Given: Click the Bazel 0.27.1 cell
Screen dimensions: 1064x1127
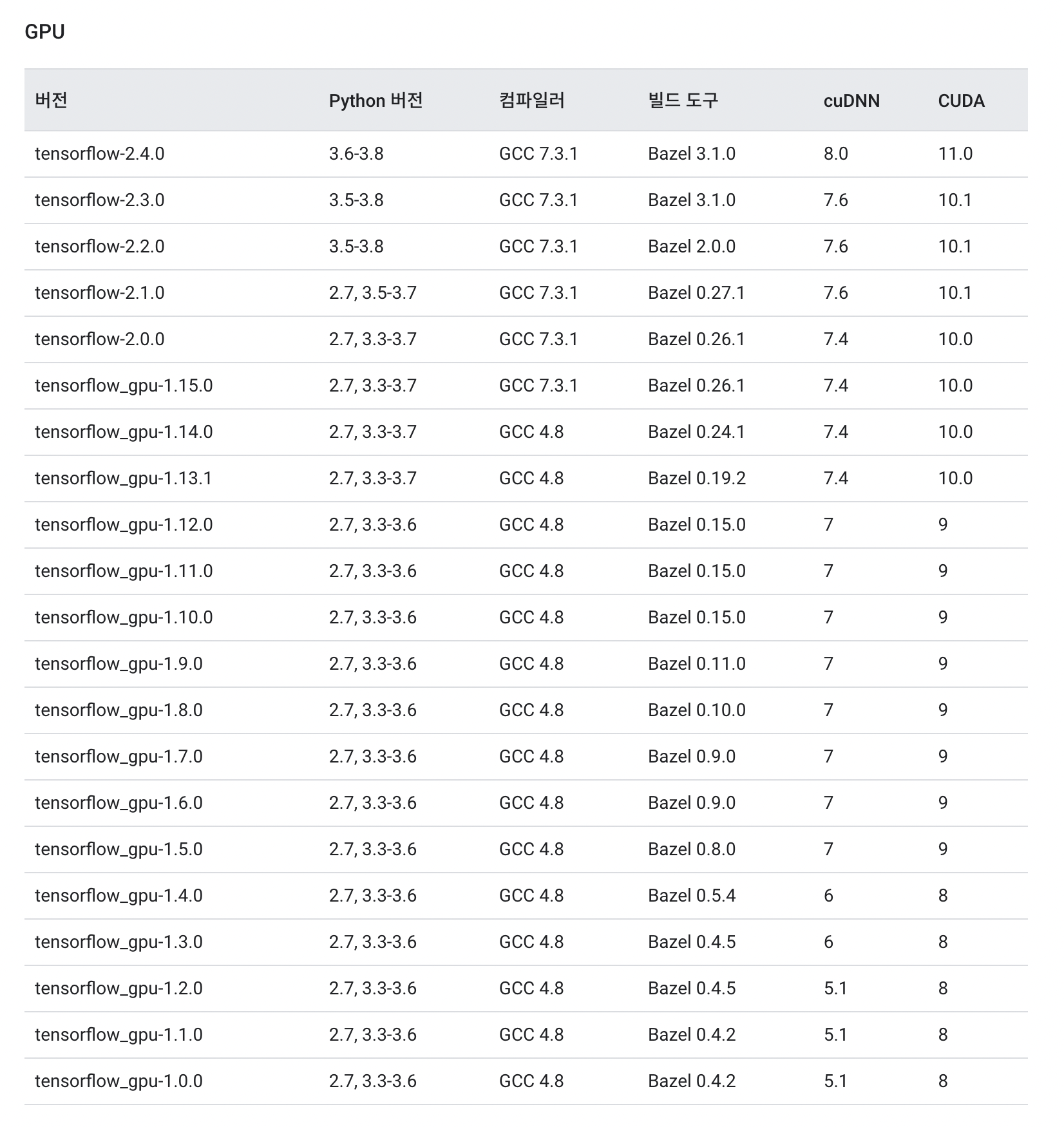Looking at the screenshot, I should [696, 293].
